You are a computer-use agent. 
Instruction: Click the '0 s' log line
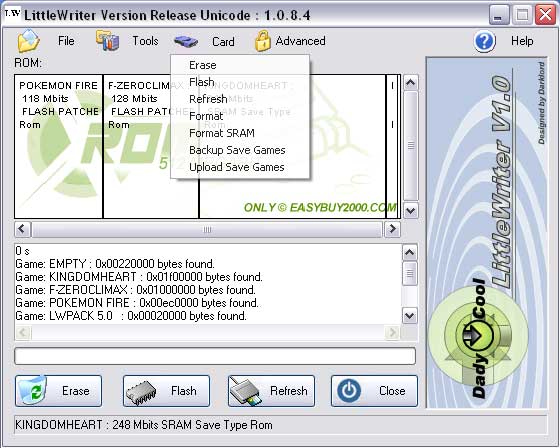[x=22, y=251]
